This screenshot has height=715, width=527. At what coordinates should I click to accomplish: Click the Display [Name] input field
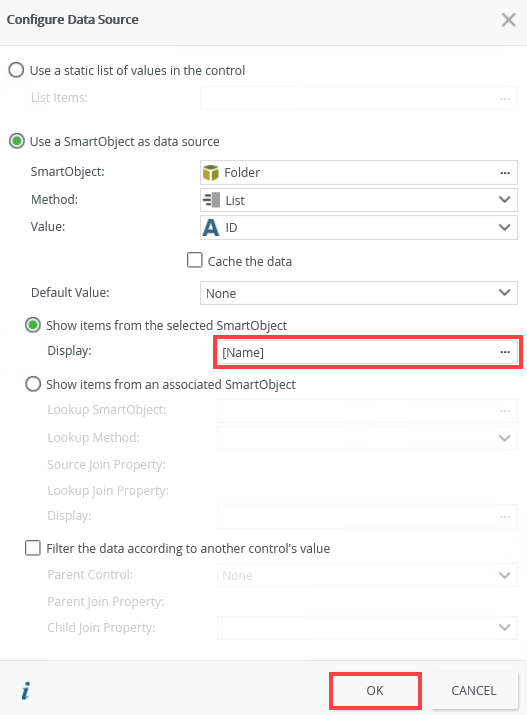[x=367, y=352]
